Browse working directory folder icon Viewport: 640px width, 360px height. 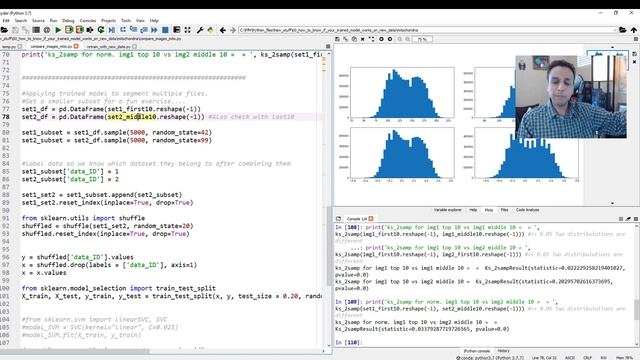pos(622,30)
